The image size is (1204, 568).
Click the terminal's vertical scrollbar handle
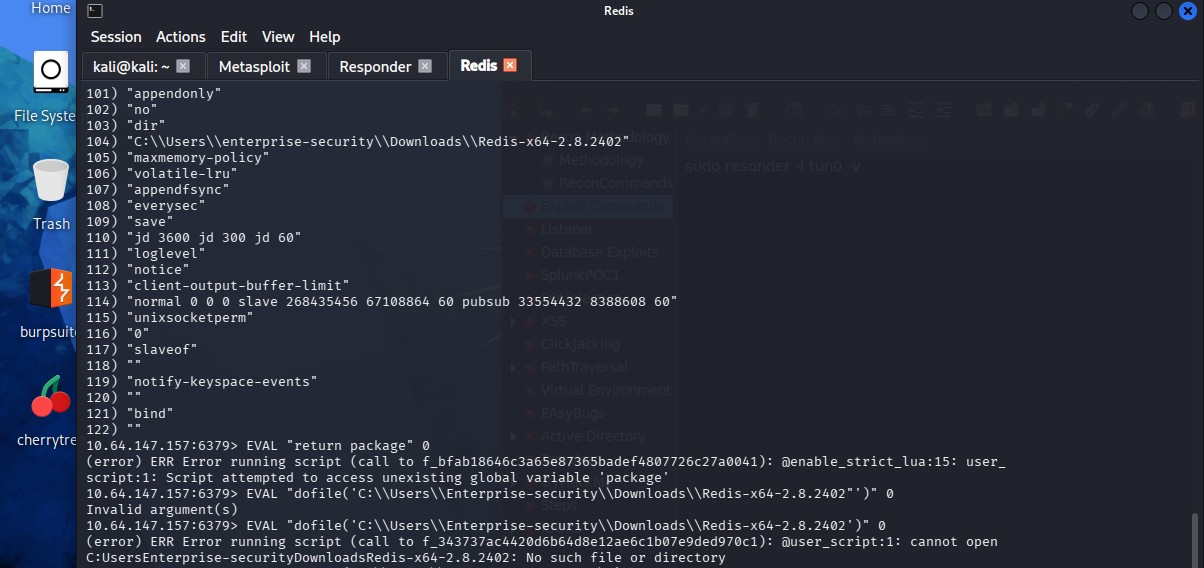1196,540
